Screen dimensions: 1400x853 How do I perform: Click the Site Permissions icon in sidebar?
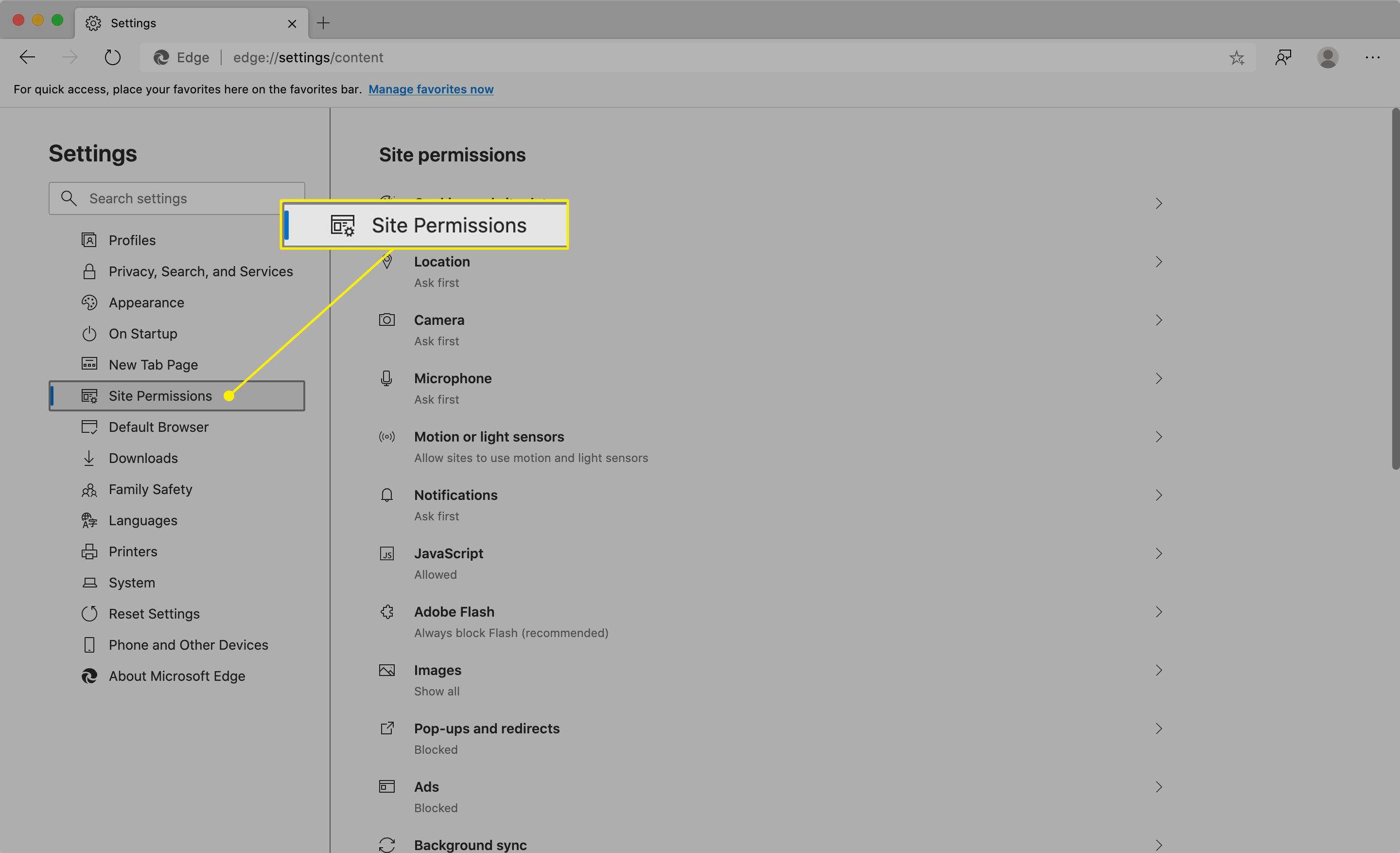[x=89, y=395]
